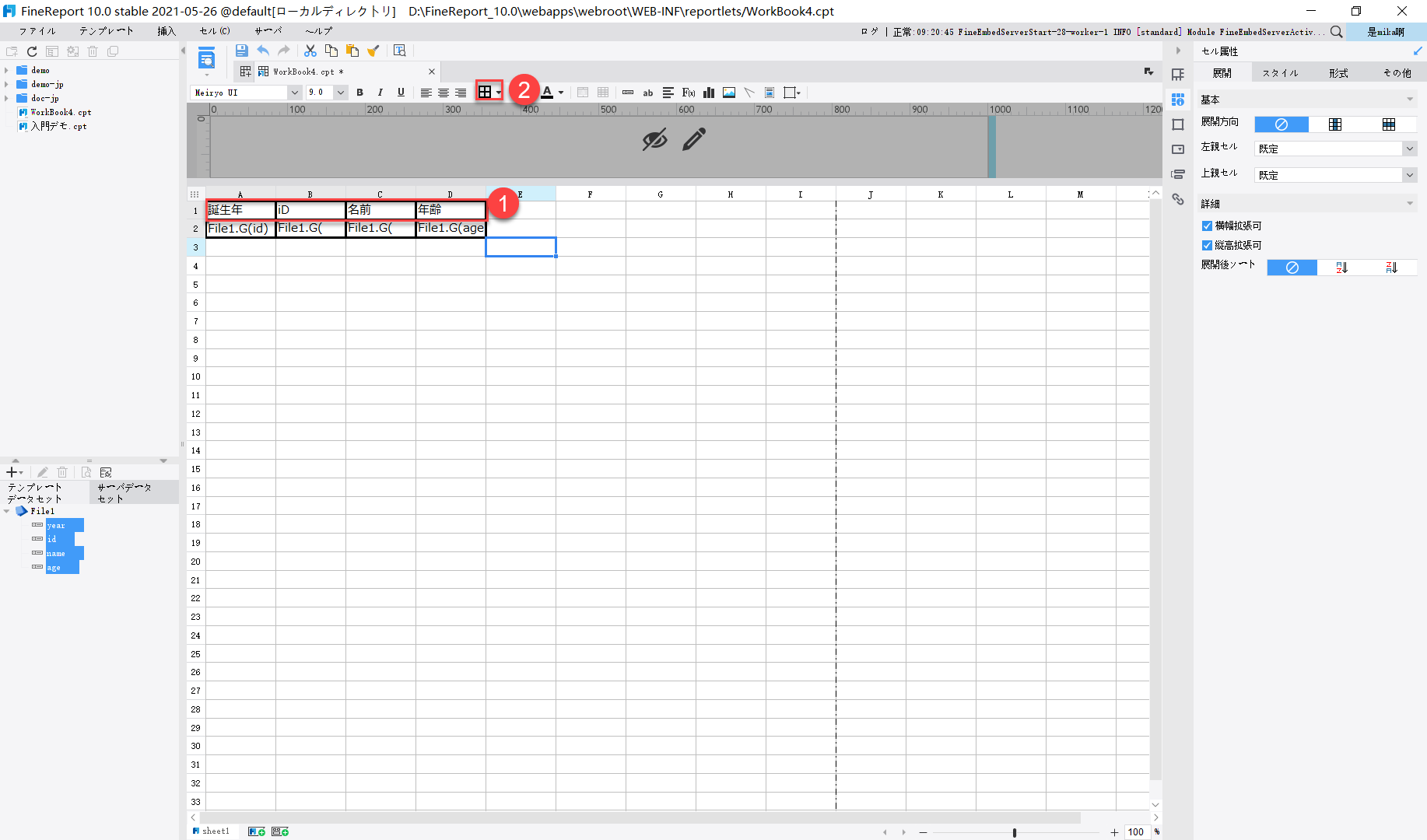Toggle the crossed-eye visibility icon
The height and width of the screenshot is (840, 1427).
point(655,139)
